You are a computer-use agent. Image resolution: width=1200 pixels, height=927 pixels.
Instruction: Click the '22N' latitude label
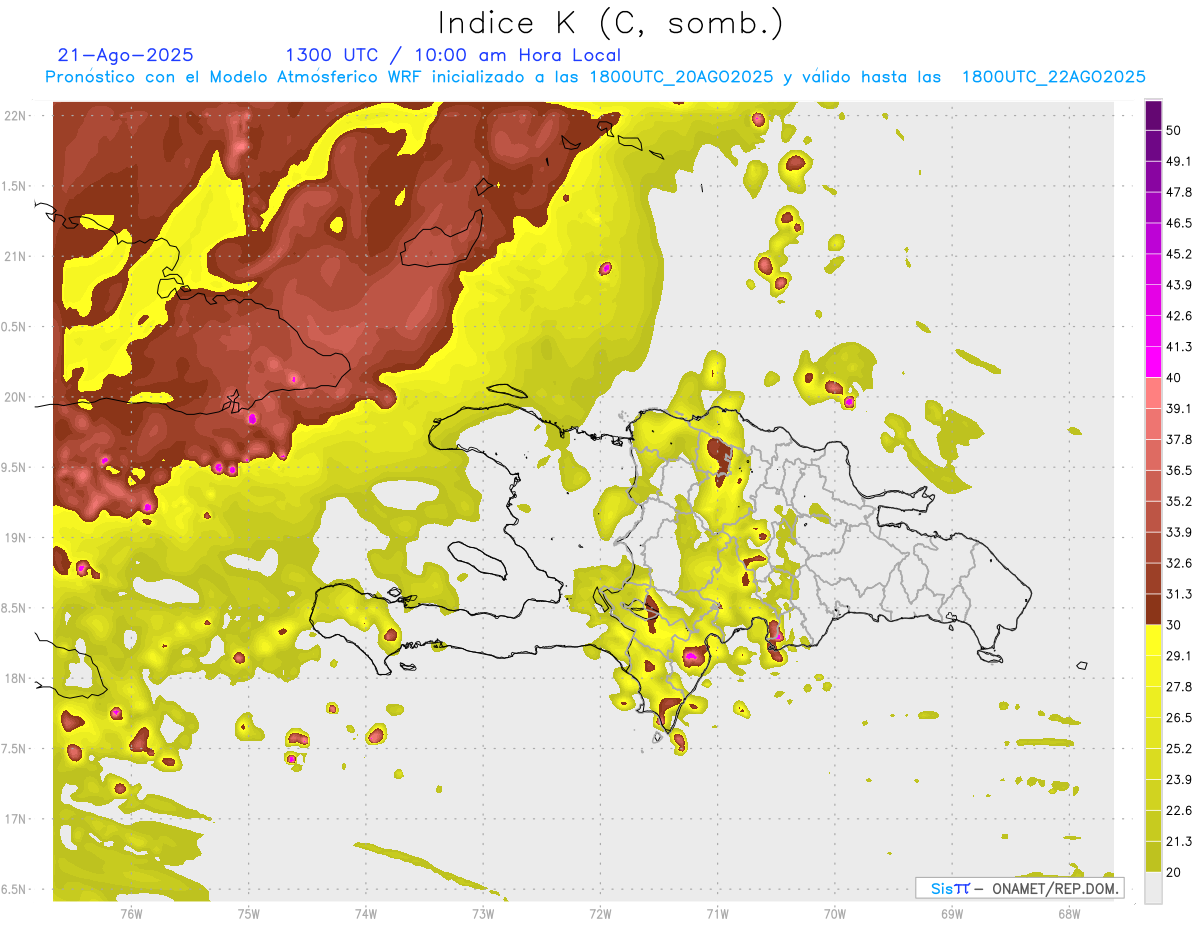tap(17, 116)
